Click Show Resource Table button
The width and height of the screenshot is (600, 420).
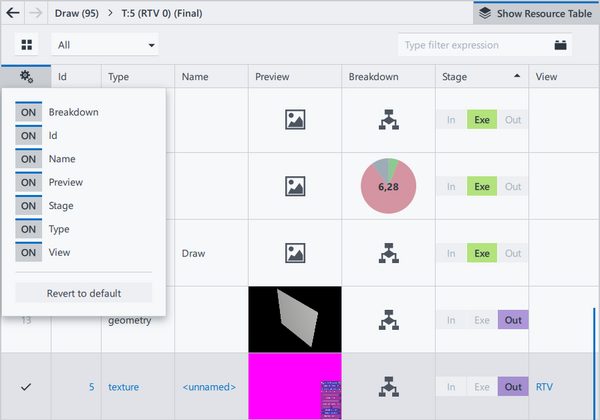click(x=536, y=13)
